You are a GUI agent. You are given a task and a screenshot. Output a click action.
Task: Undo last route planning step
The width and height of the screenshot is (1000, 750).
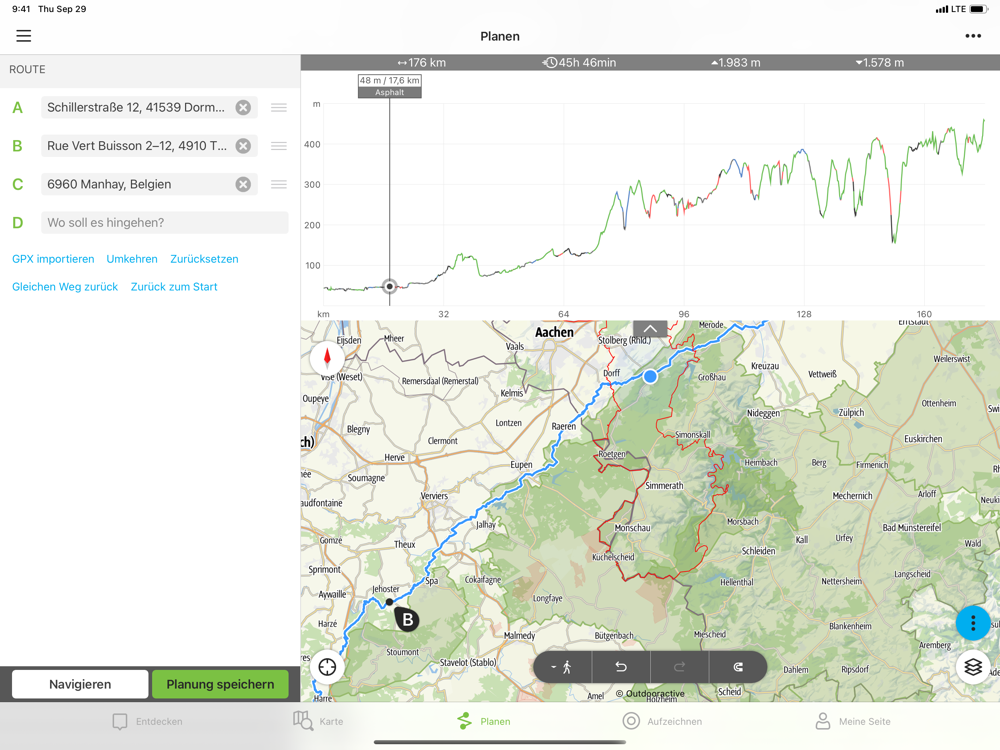[x=621, y=667]
